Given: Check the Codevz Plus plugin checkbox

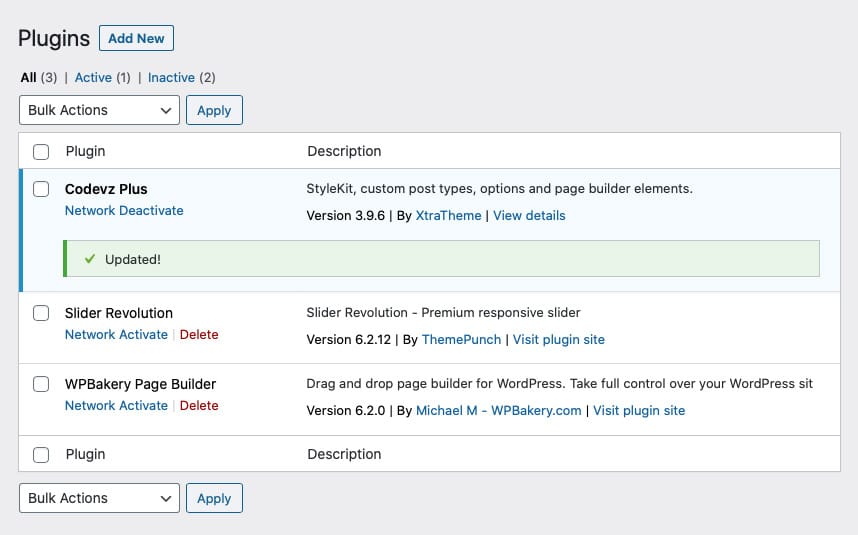Looking at the screenshot, I should coord(41,189).
